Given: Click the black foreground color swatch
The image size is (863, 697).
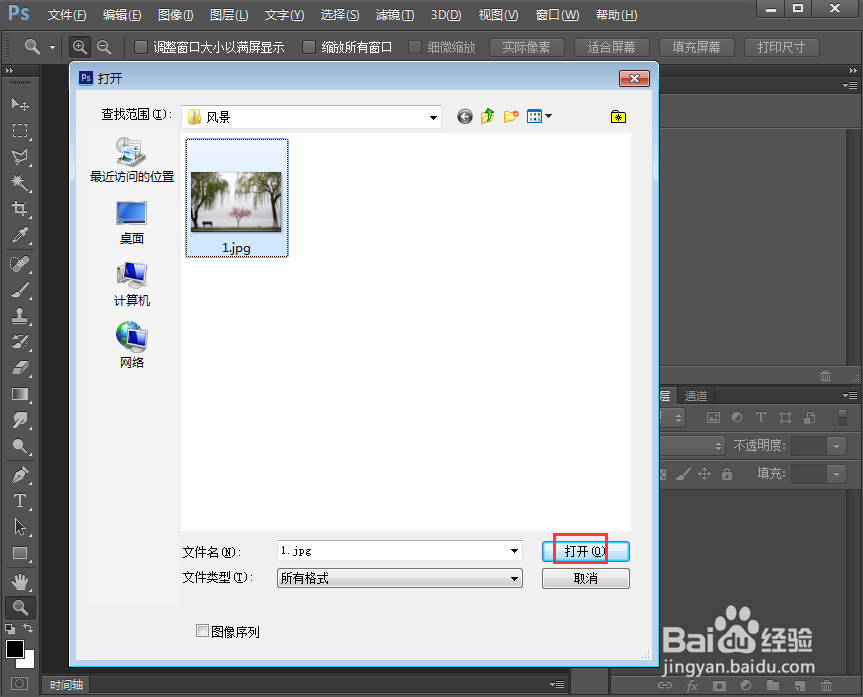Looking at the screenshot, I should click(x=14, y=649).
